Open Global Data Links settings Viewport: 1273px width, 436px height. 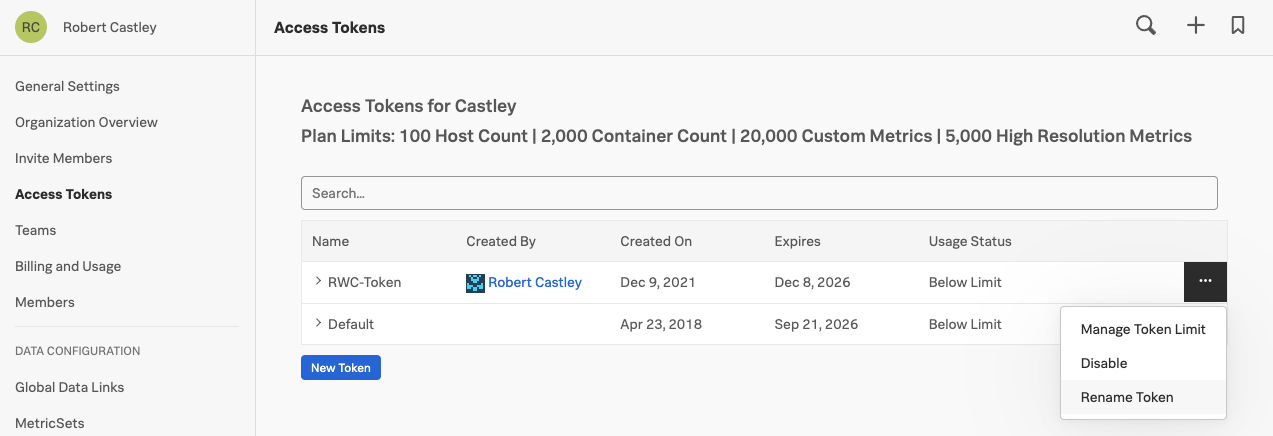pos(70,387)
